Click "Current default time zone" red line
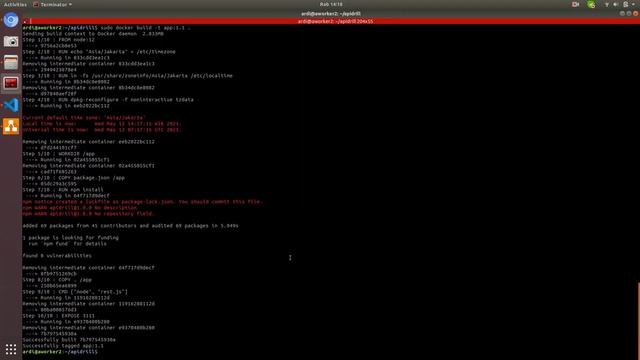 click(x=84, y=118)
